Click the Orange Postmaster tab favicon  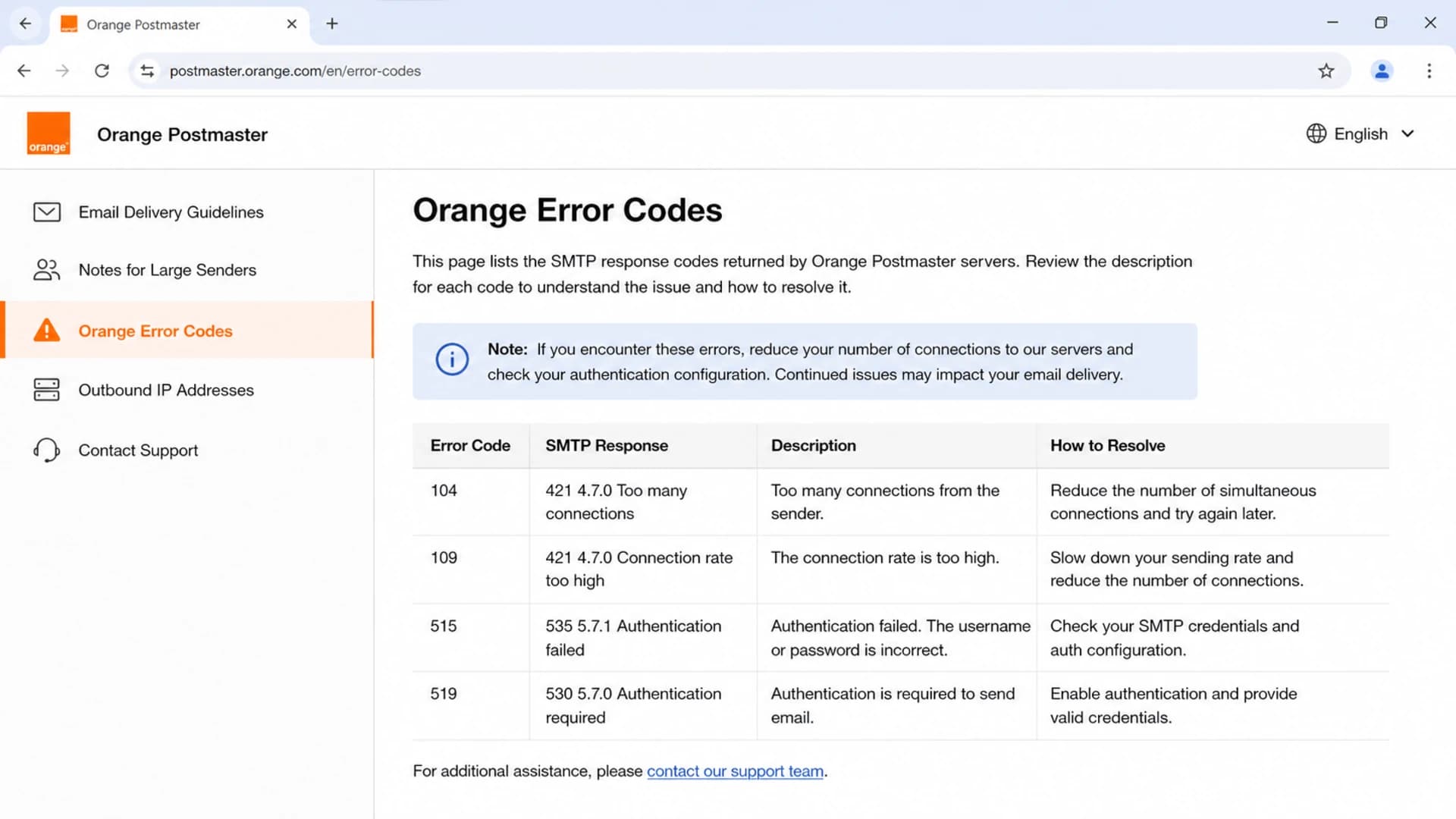(69, 24)
